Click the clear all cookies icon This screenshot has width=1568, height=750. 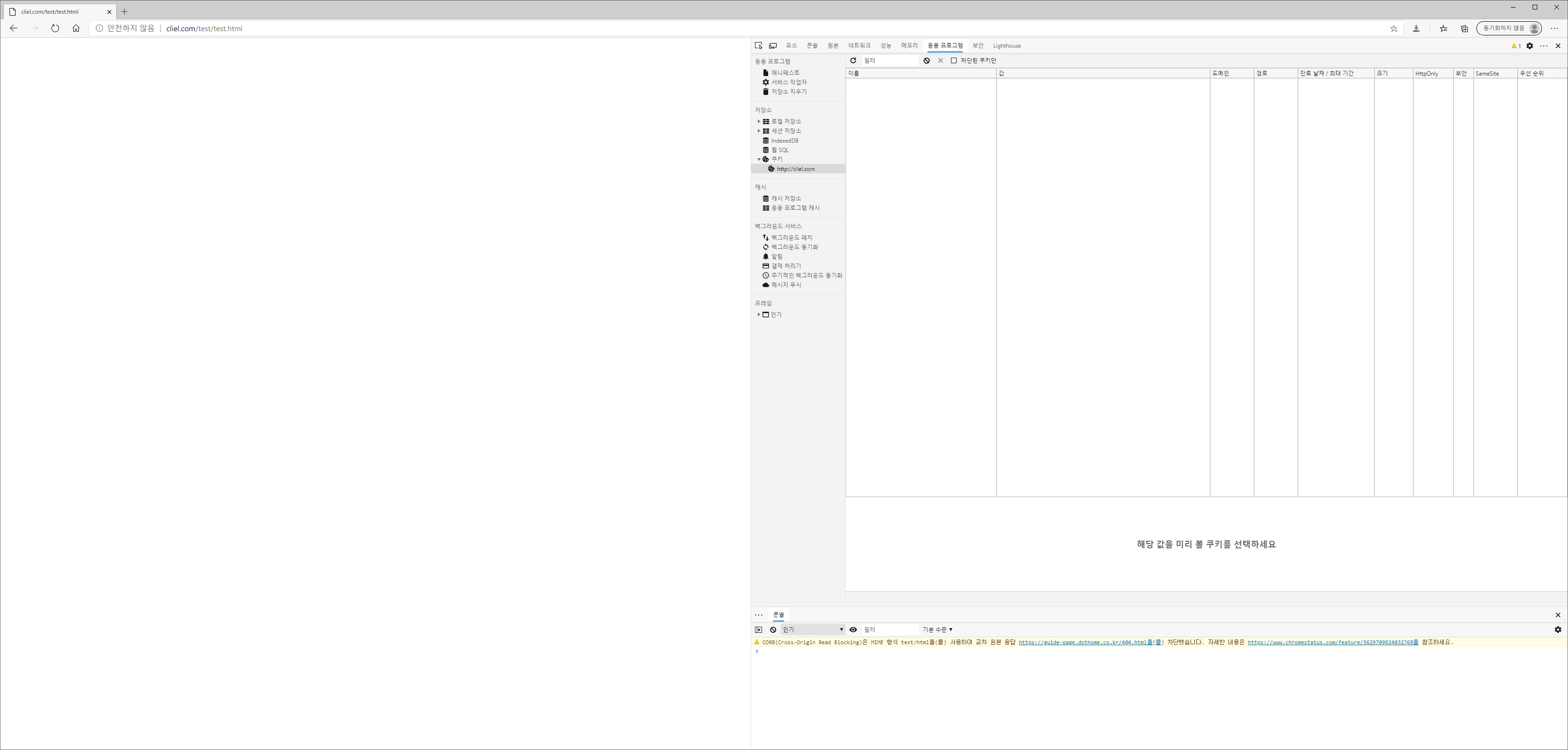pyautogui.click(x=926, y=60)
